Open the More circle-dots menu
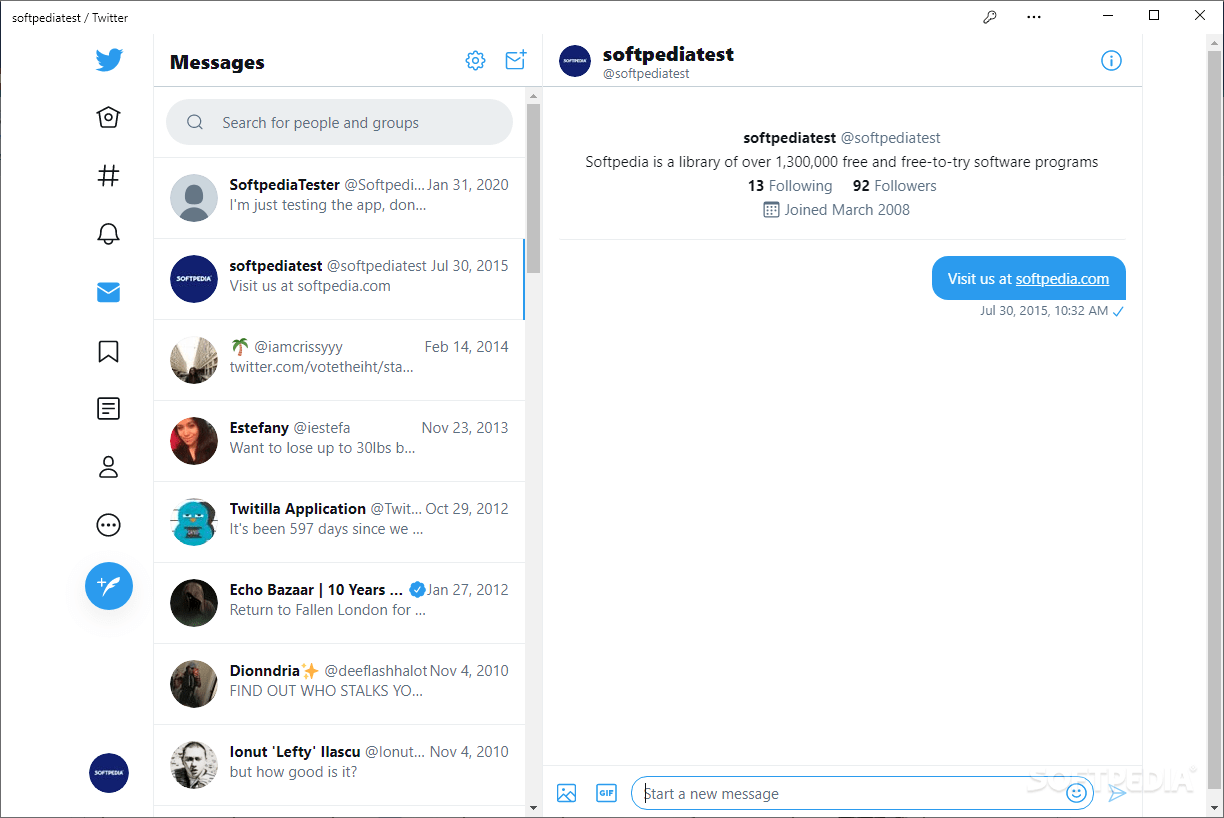 coord(109,525)
